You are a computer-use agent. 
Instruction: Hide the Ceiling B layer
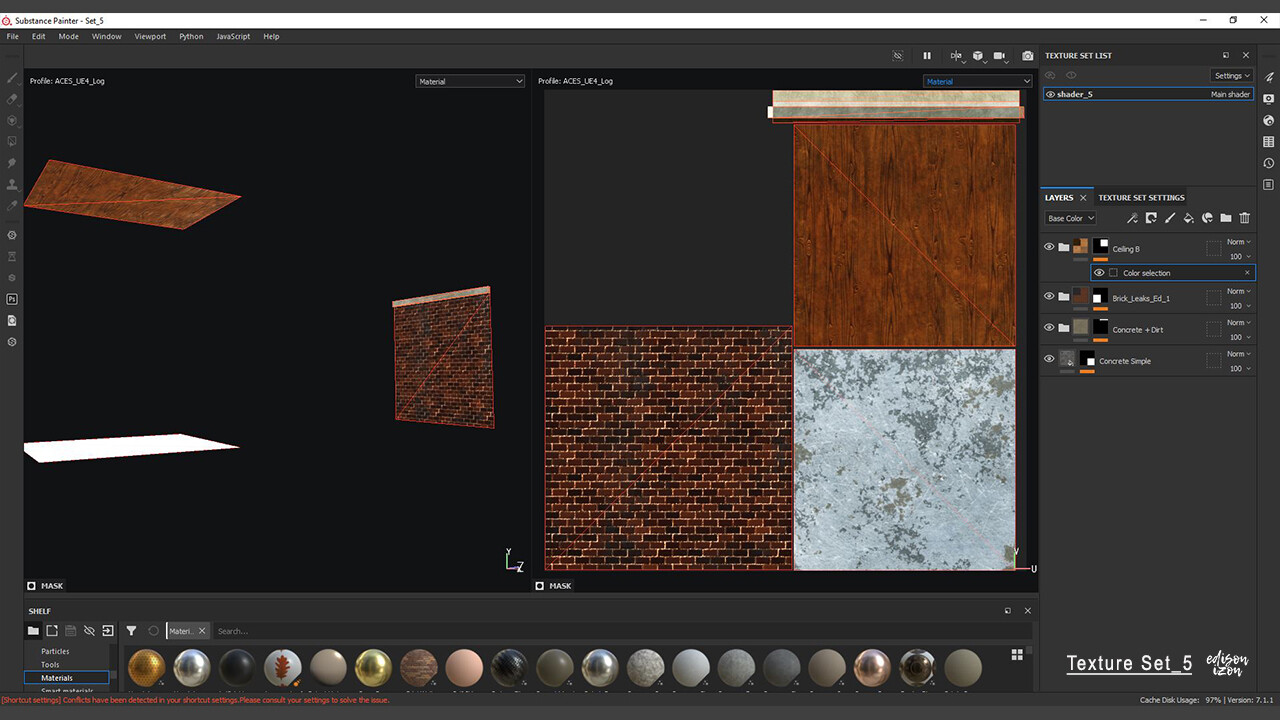pyautogui.click(x=1049, y=247)
